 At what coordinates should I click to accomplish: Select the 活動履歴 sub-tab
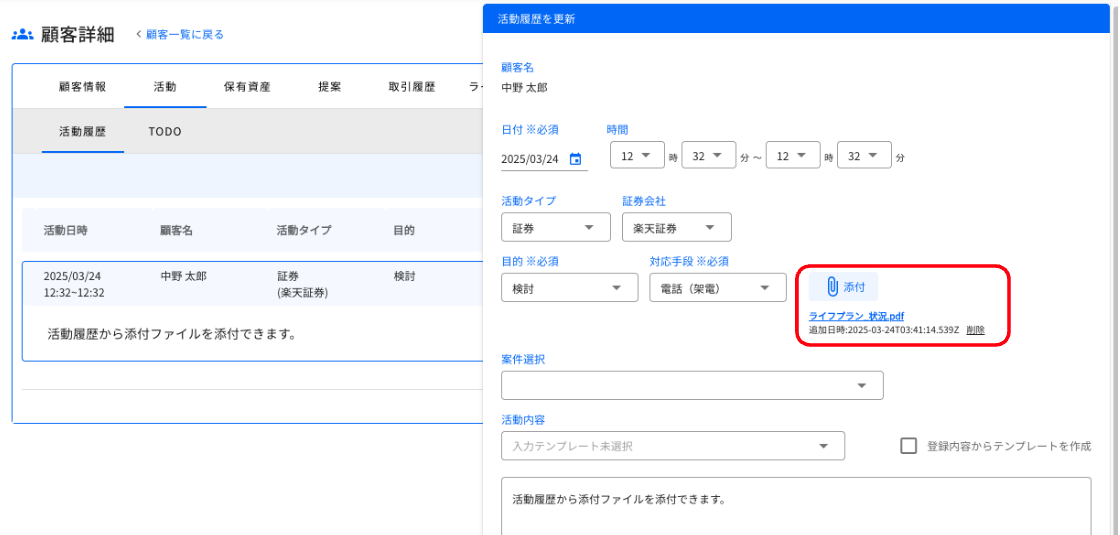coord(83,131)
